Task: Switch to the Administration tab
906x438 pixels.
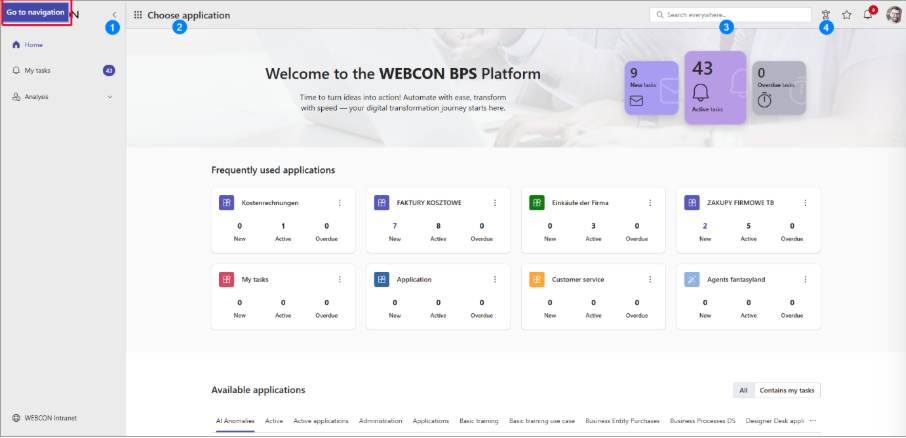Action: pyautogui.click(x=380, y=421)
